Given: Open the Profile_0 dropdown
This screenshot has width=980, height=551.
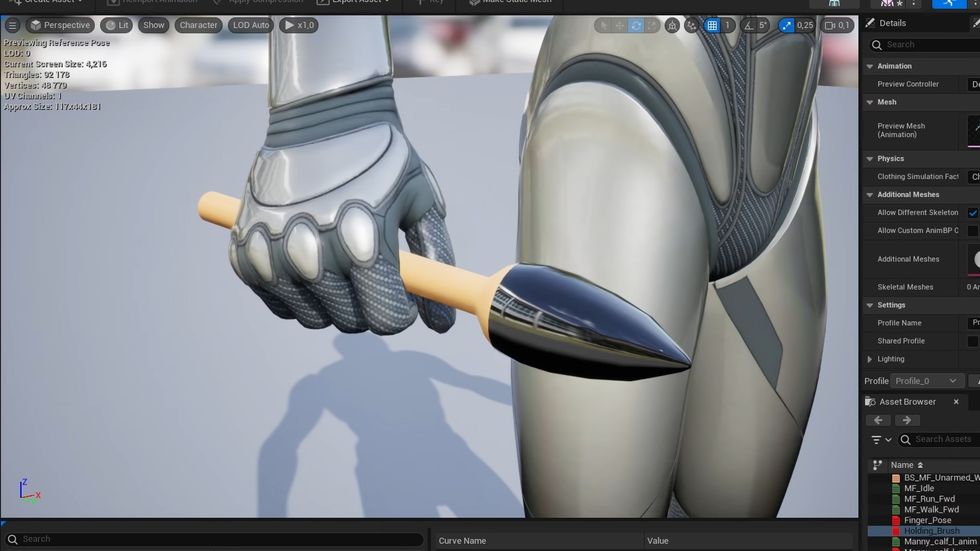Looking at the screenshot, I should pos(926,380).
